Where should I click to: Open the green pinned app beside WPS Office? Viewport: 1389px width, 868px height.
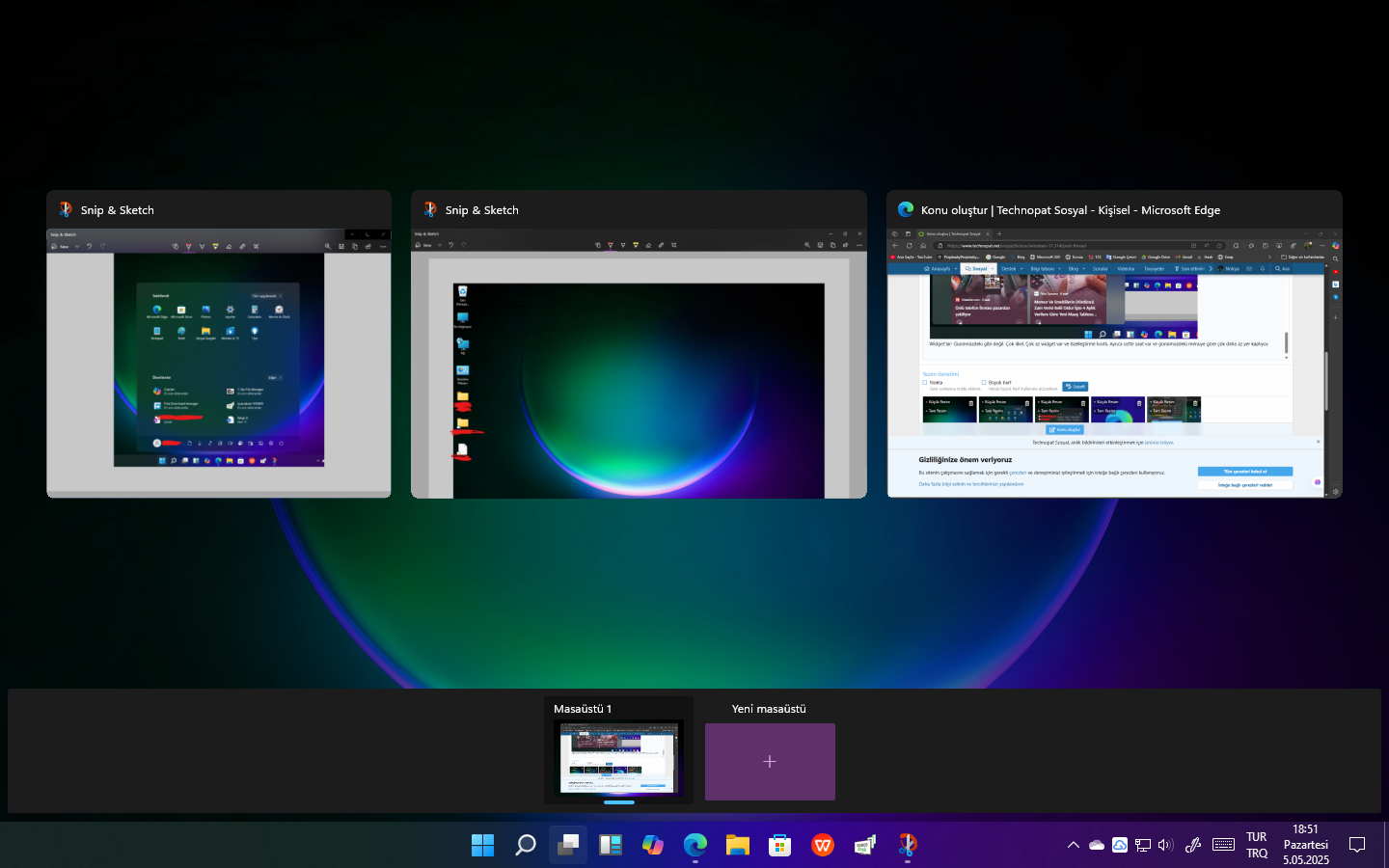coord(865,845)
